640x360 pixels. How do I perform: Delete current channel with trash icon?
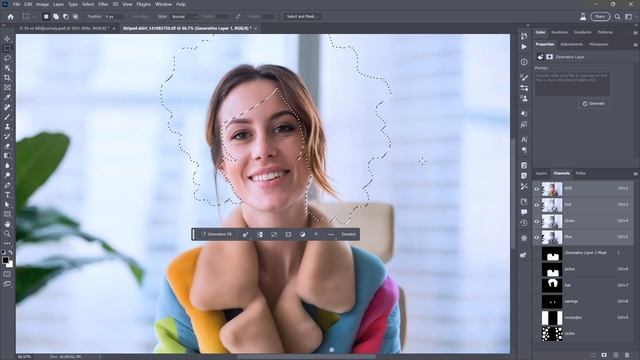(x=627, y=356)
